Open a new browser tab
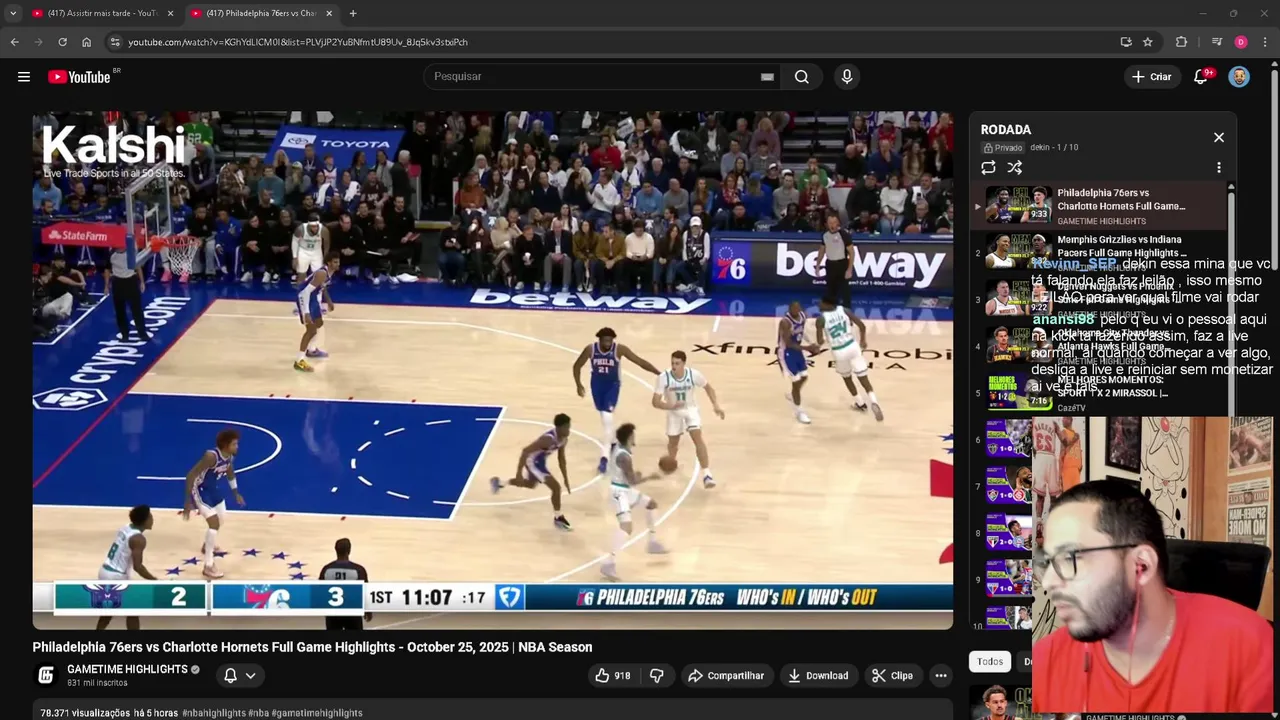 [x=353, y=13]
